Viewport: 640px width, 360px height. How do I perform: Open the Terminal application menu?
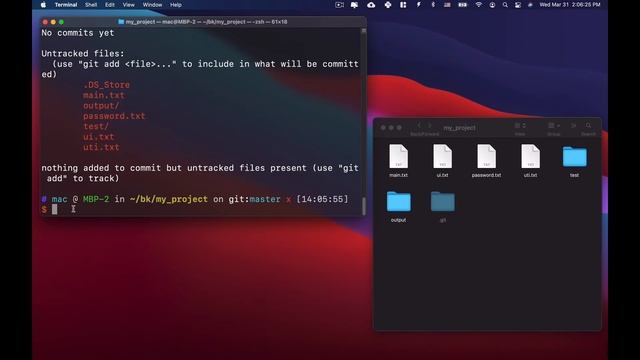[x=66, y=5]
